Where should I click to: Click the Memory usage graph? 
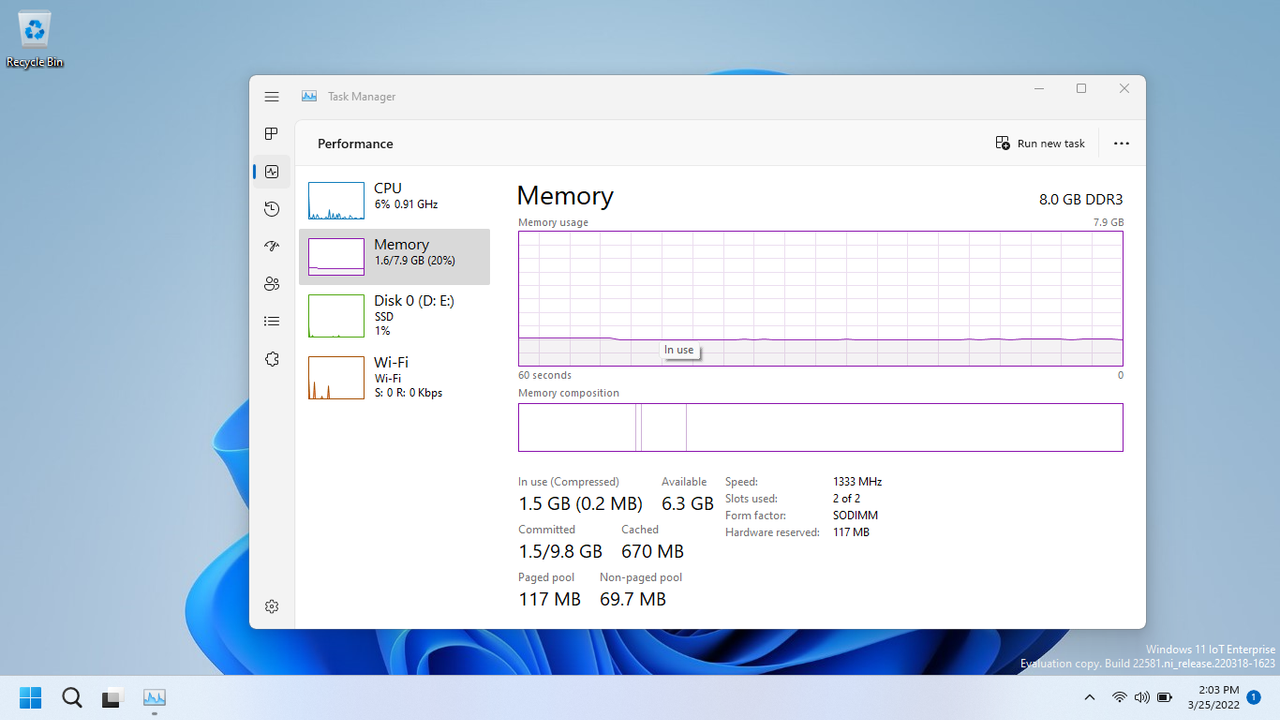(x=820, y=299)
